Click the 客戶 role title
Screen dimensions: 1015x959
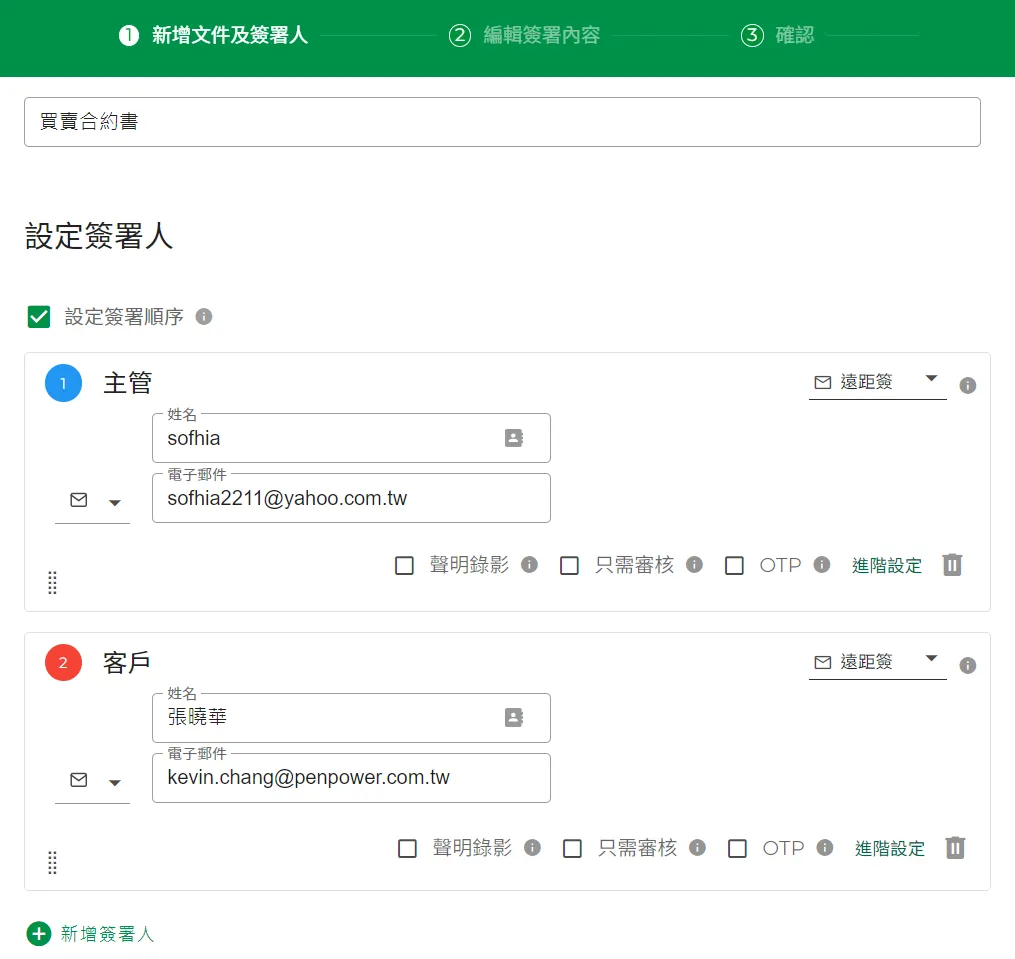[x=126, y=662]
